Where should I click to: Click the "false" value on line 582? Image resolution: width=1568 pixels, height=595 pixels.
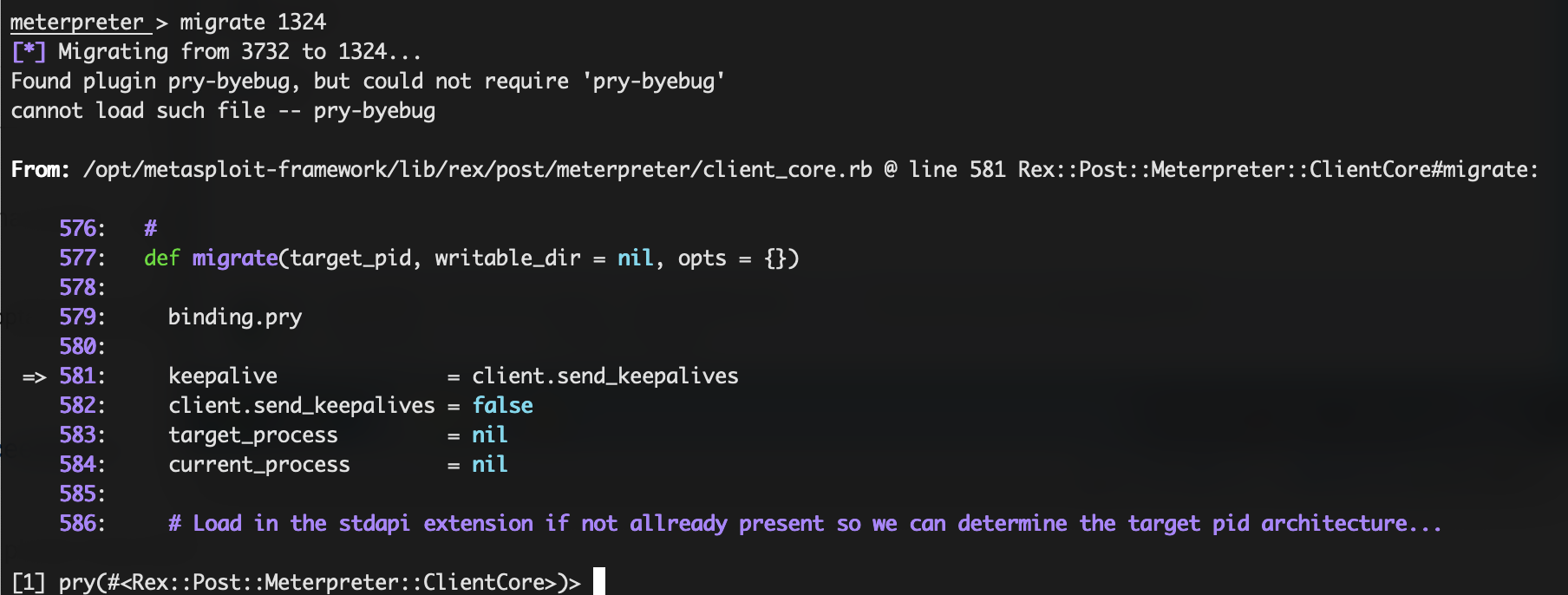coord(502,405)
